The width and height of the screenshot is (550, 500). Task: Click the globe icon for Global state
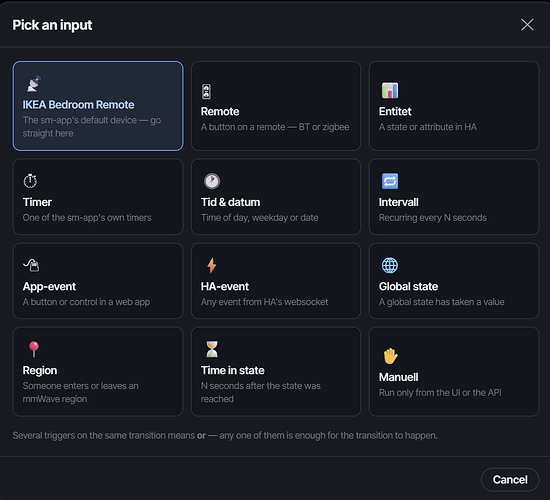pyautogui.click(x=390, y=265)
